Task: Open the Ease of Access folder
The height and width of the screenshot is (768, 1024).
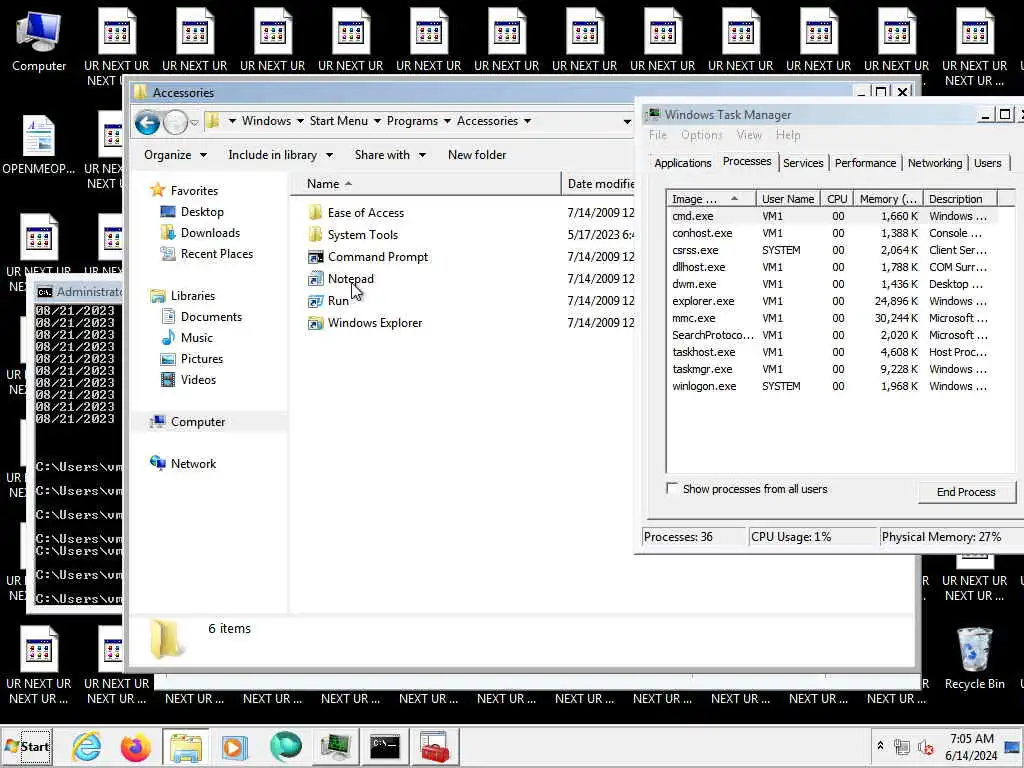Action: [x=356, y=213]
